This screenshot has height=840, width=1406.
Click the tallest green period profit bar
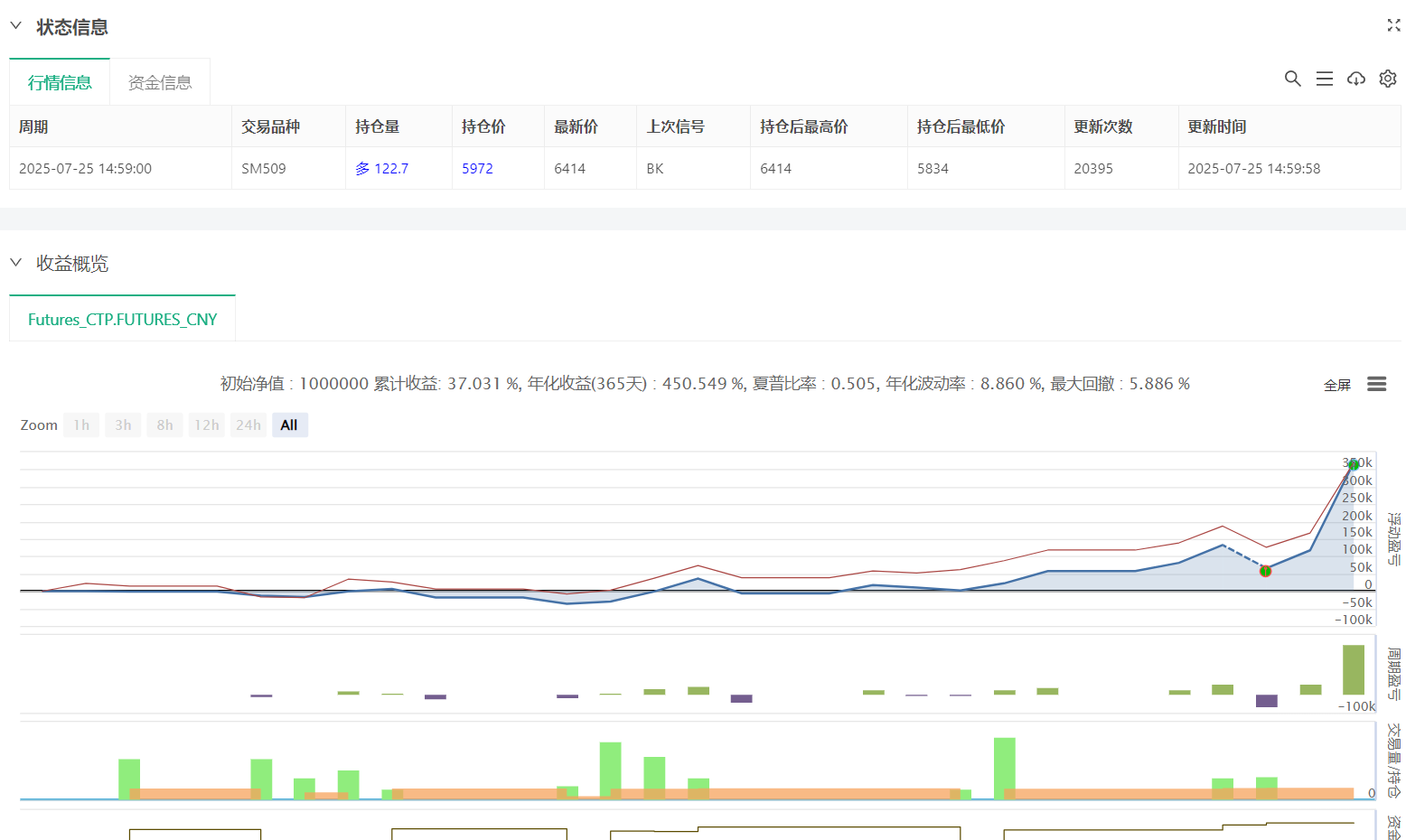(1353, 669)
